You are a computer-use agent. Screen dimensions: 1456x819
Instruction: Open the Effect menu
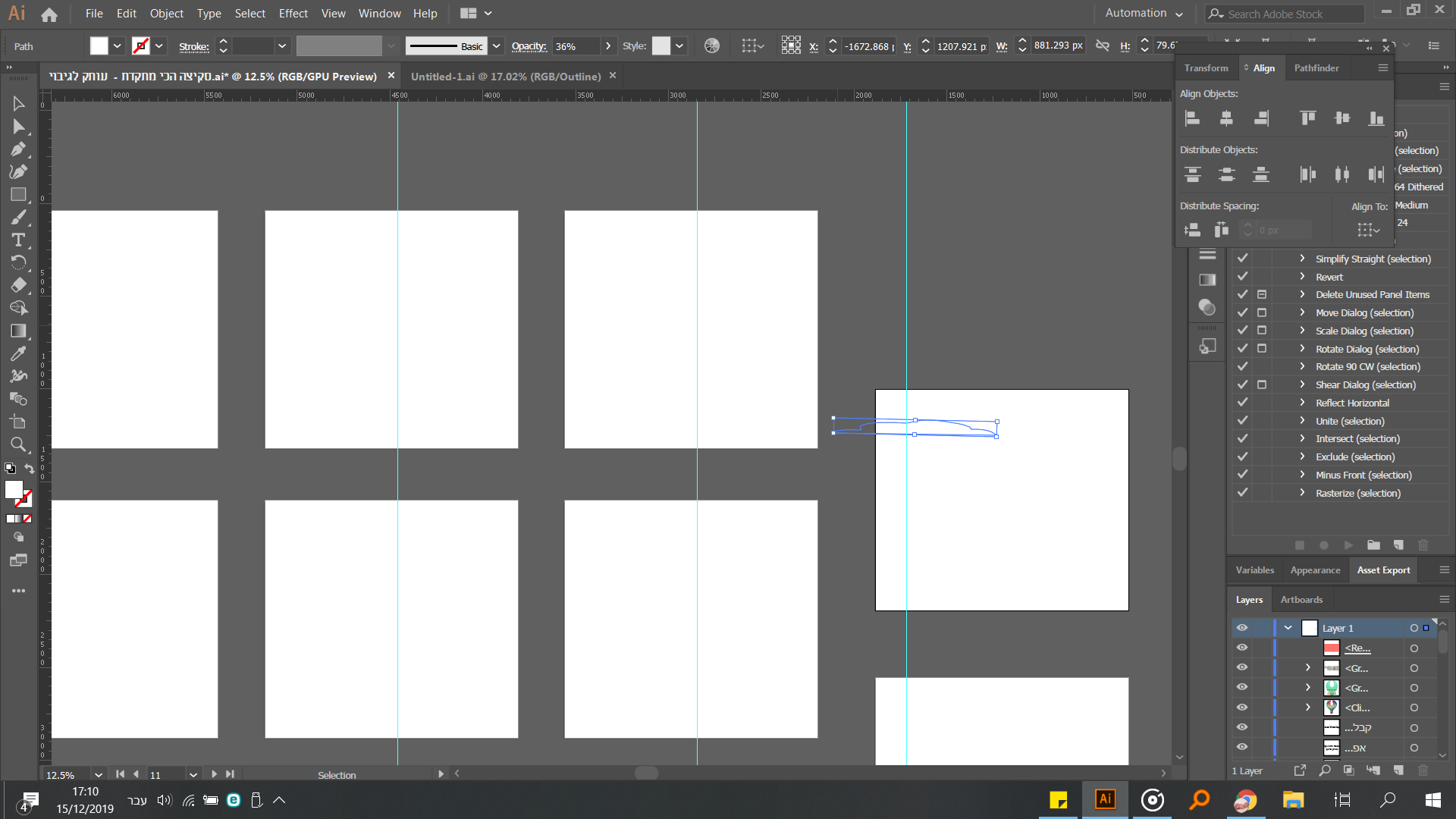pyautogui.click(x=293, y=13)
